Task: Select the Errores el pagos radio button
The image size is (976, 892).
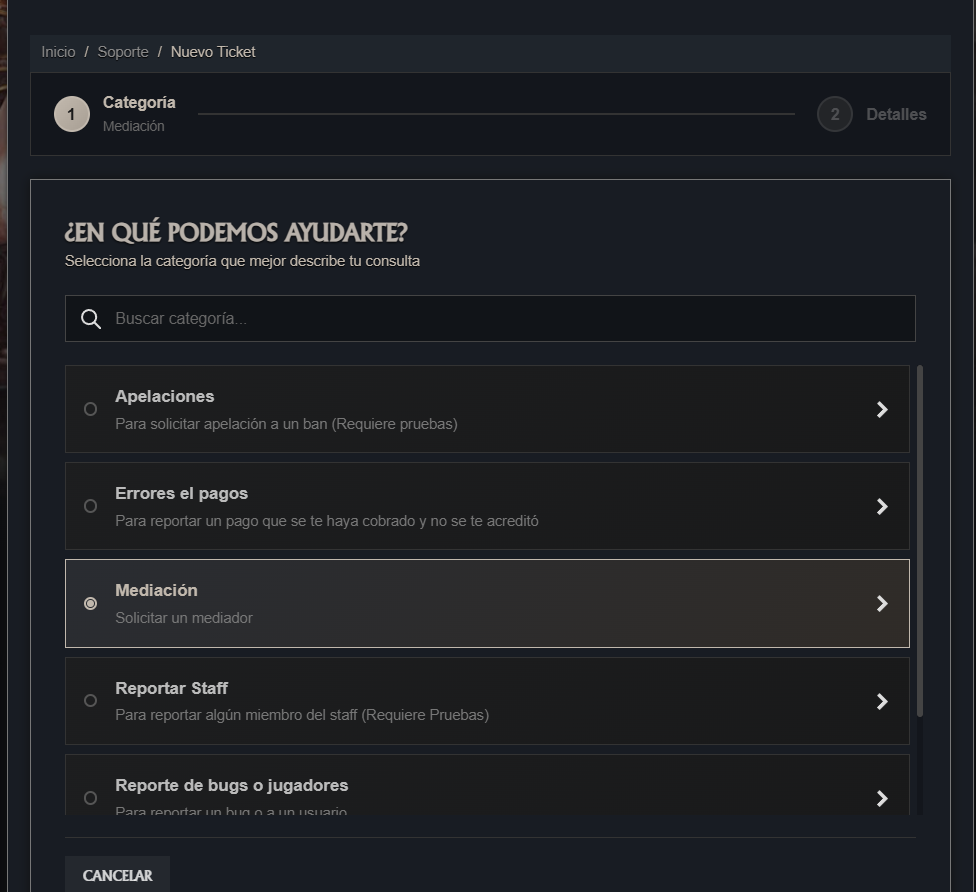Action: (90, 506)
